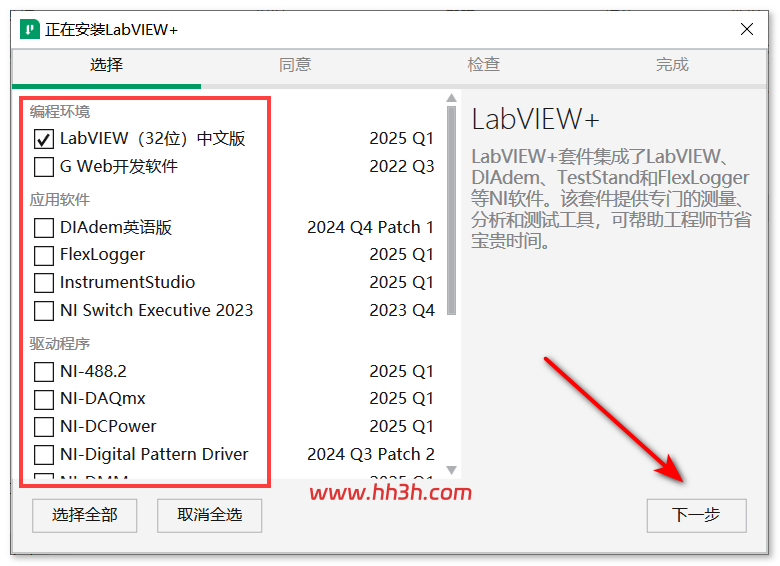780x566 pixels.
Task: Enable the NI-488.2 driver checkbox
Action: 44,372
